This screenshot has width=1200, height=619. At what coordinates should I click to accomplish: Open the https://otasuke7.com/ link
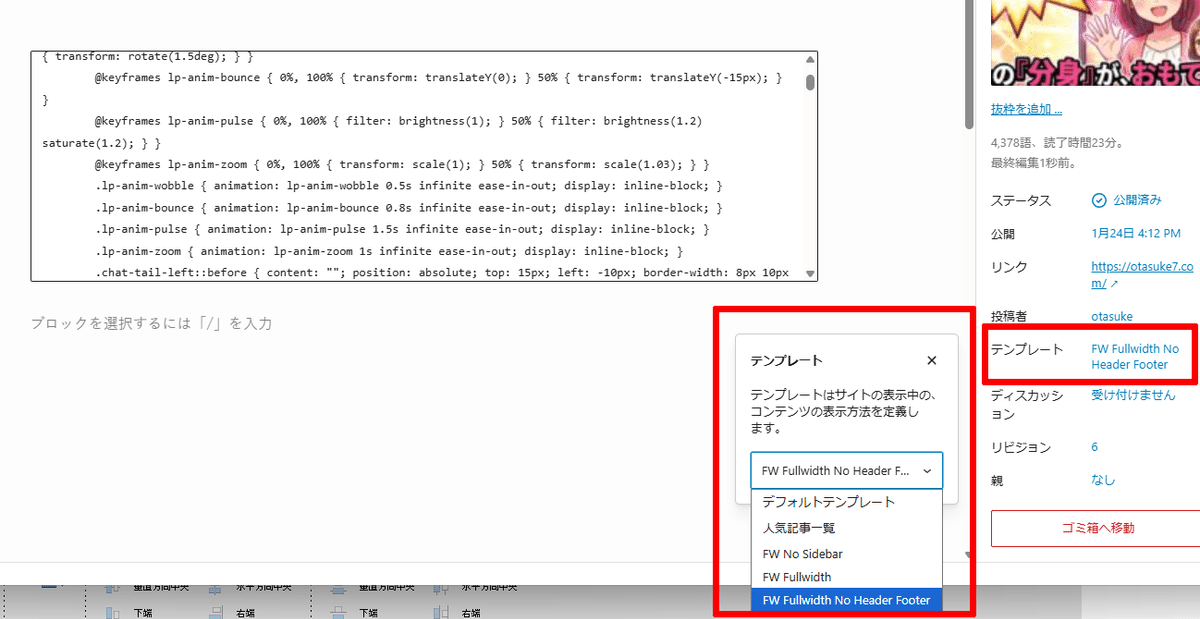coord(1140,275)
